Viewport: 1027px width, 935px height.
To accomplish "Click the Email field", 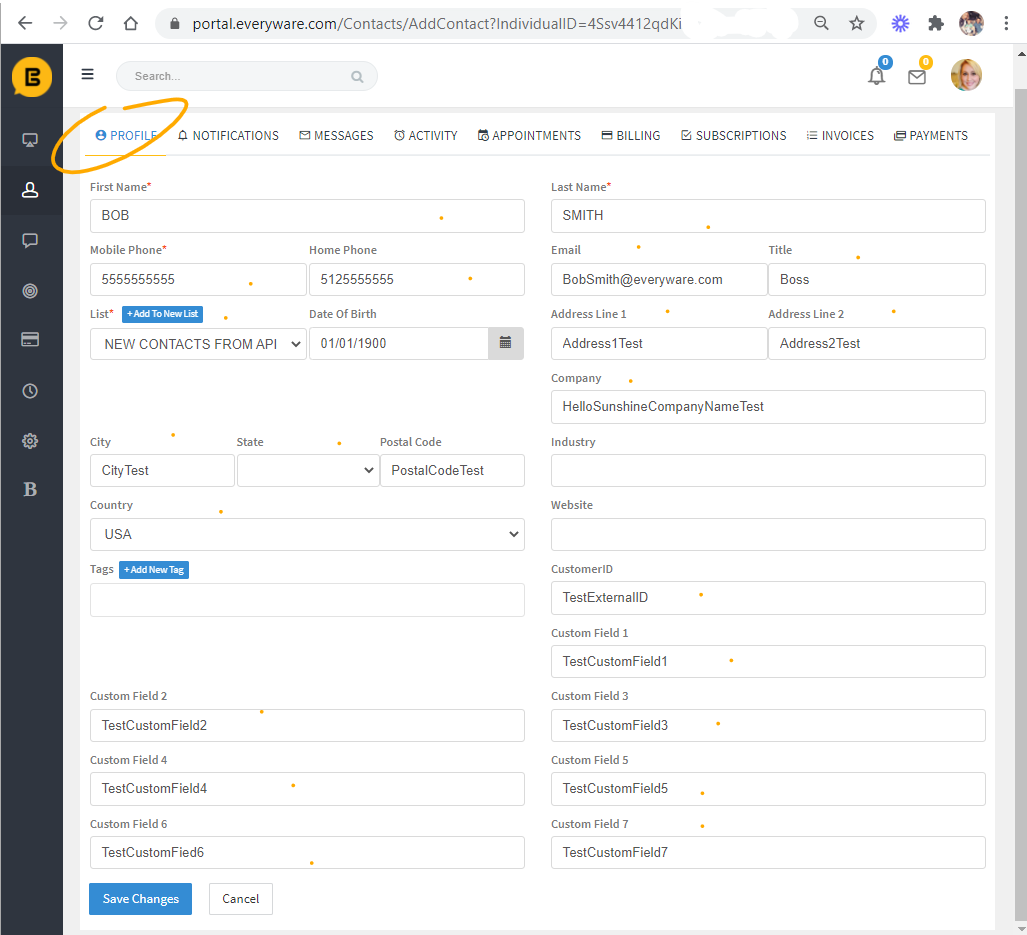I will 660,280.
